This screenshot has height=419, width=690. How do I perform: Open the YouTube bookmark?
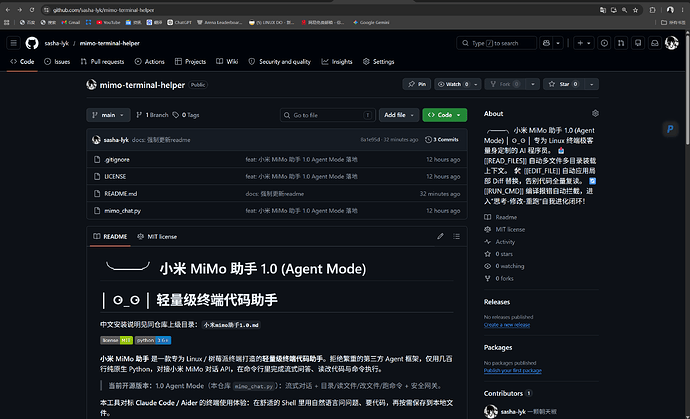pyautogui.click(x=108, y=22)
